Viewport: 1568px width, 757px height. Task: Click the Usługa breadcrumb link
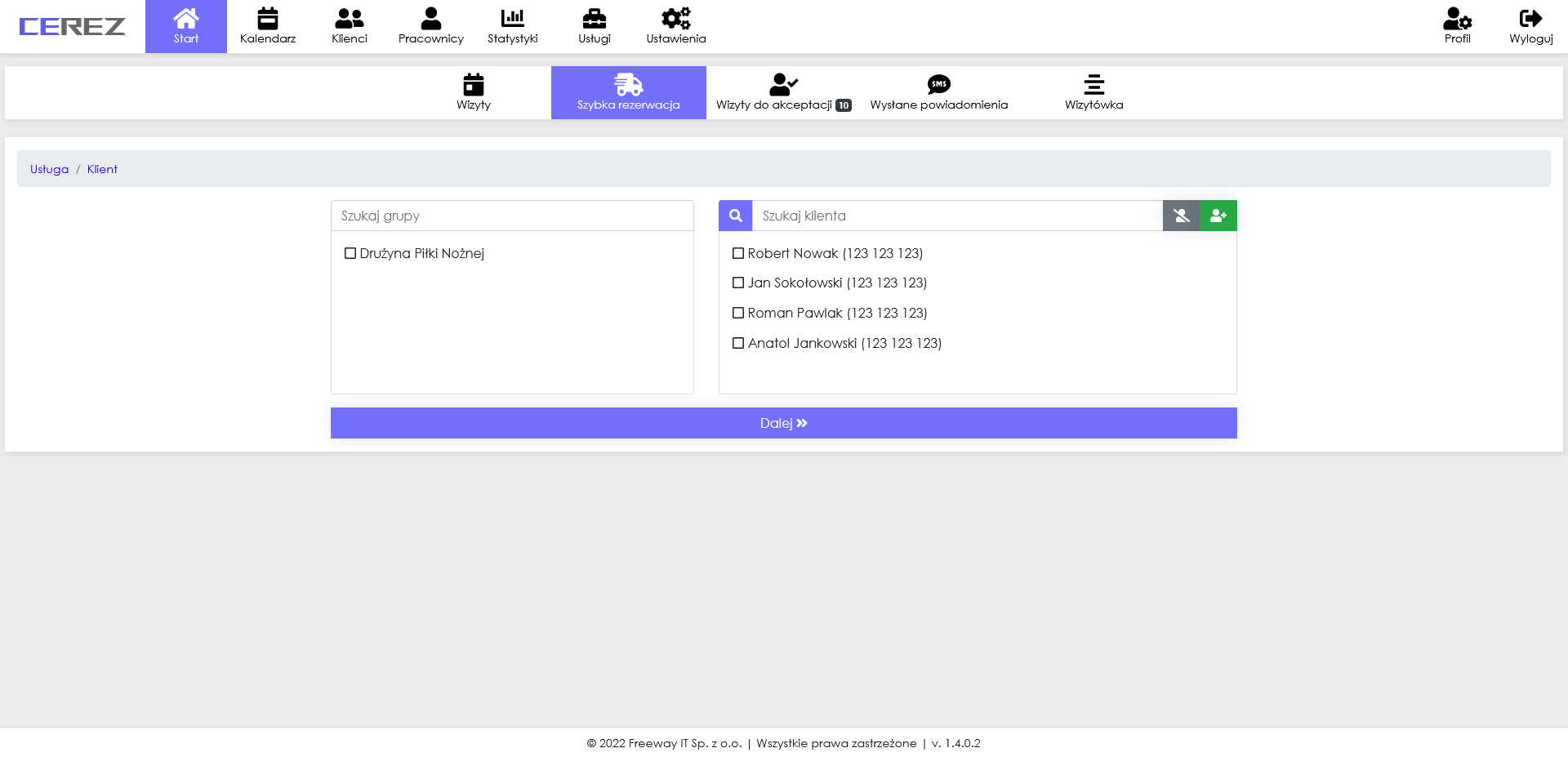49,169
